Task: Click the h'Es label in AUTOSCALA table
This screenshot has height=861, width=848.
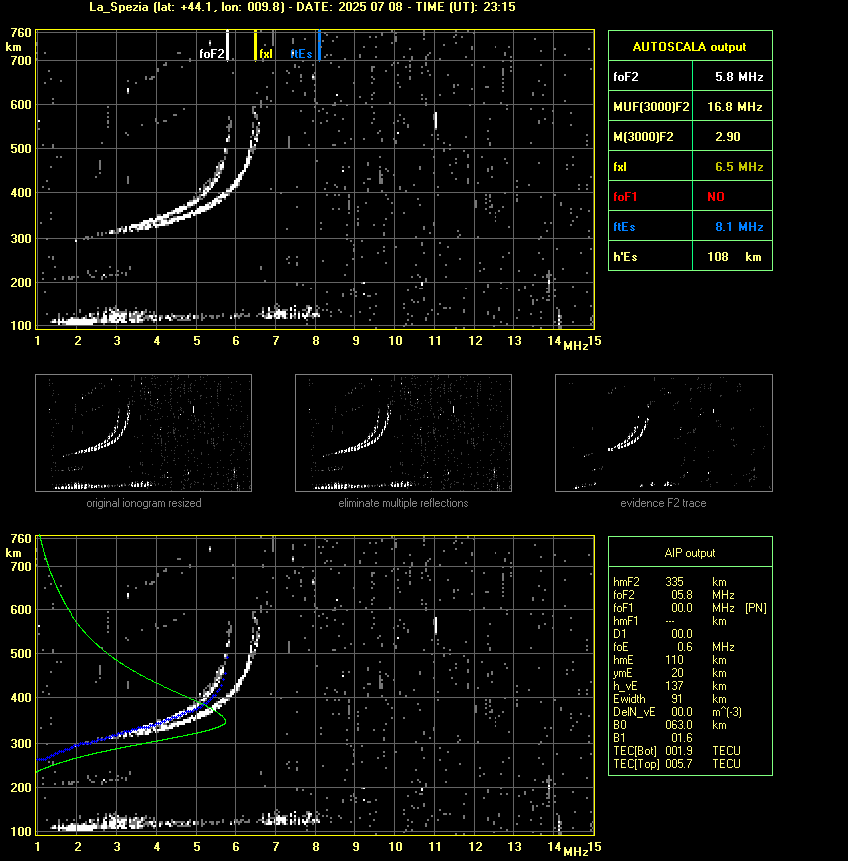Action: click(x=625, y=257)
